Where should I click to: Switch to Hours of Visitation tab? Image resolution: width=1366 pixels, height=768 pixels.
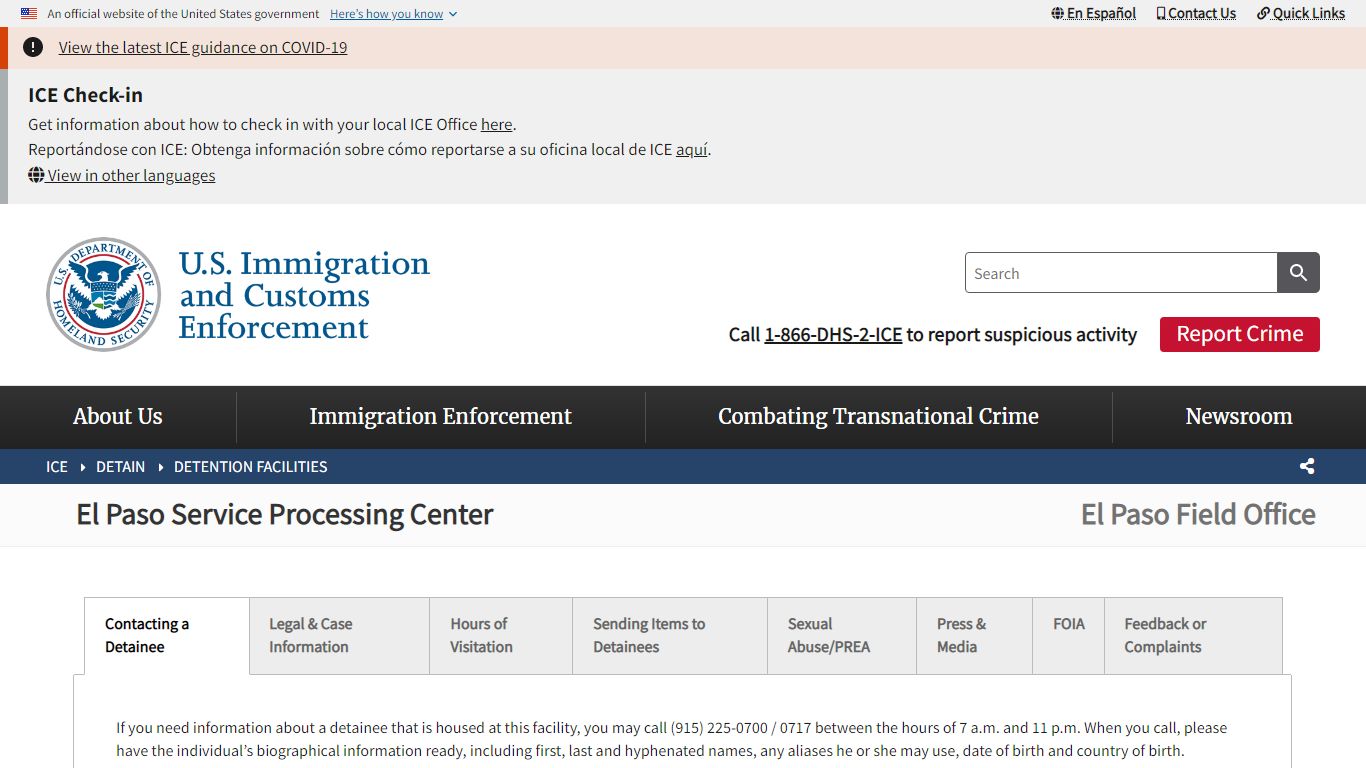pyautogui.click(x=501, y=636)
